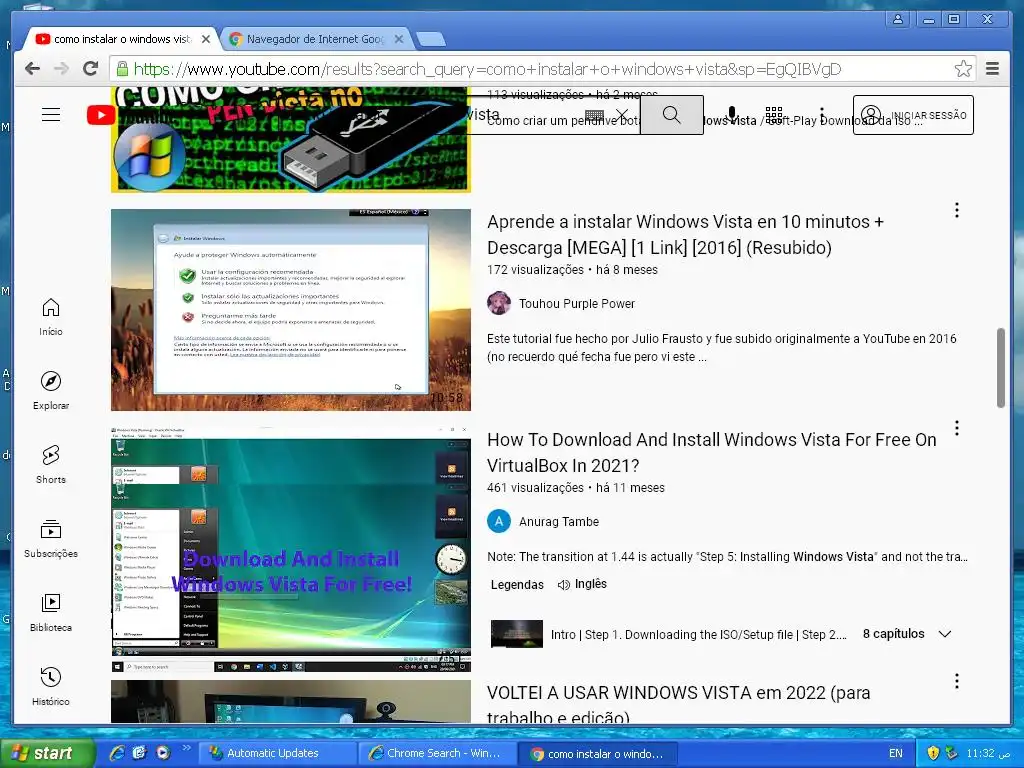1024x768 pixels.
Task: Click the YouTube search magnifier button
Action: point(671,115)
